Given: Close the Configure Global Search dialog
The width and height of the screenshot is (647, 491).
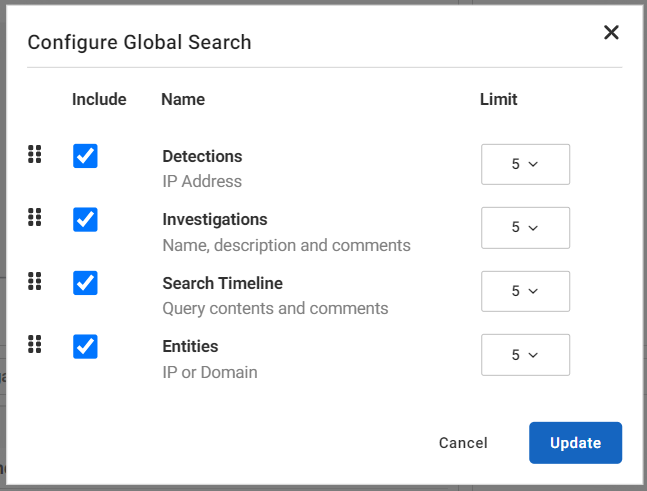Looking at the screenshot, I should click(611, 33).
